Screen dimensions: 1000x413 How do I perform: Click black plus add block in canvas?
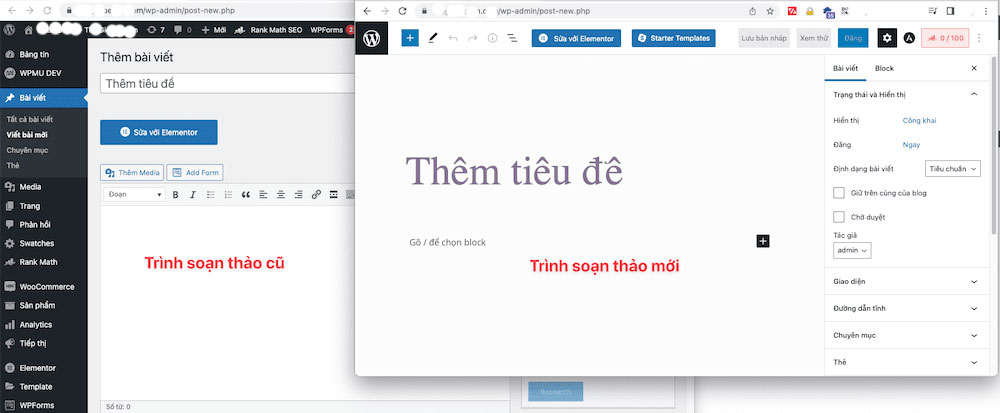[x=763, y=241]
